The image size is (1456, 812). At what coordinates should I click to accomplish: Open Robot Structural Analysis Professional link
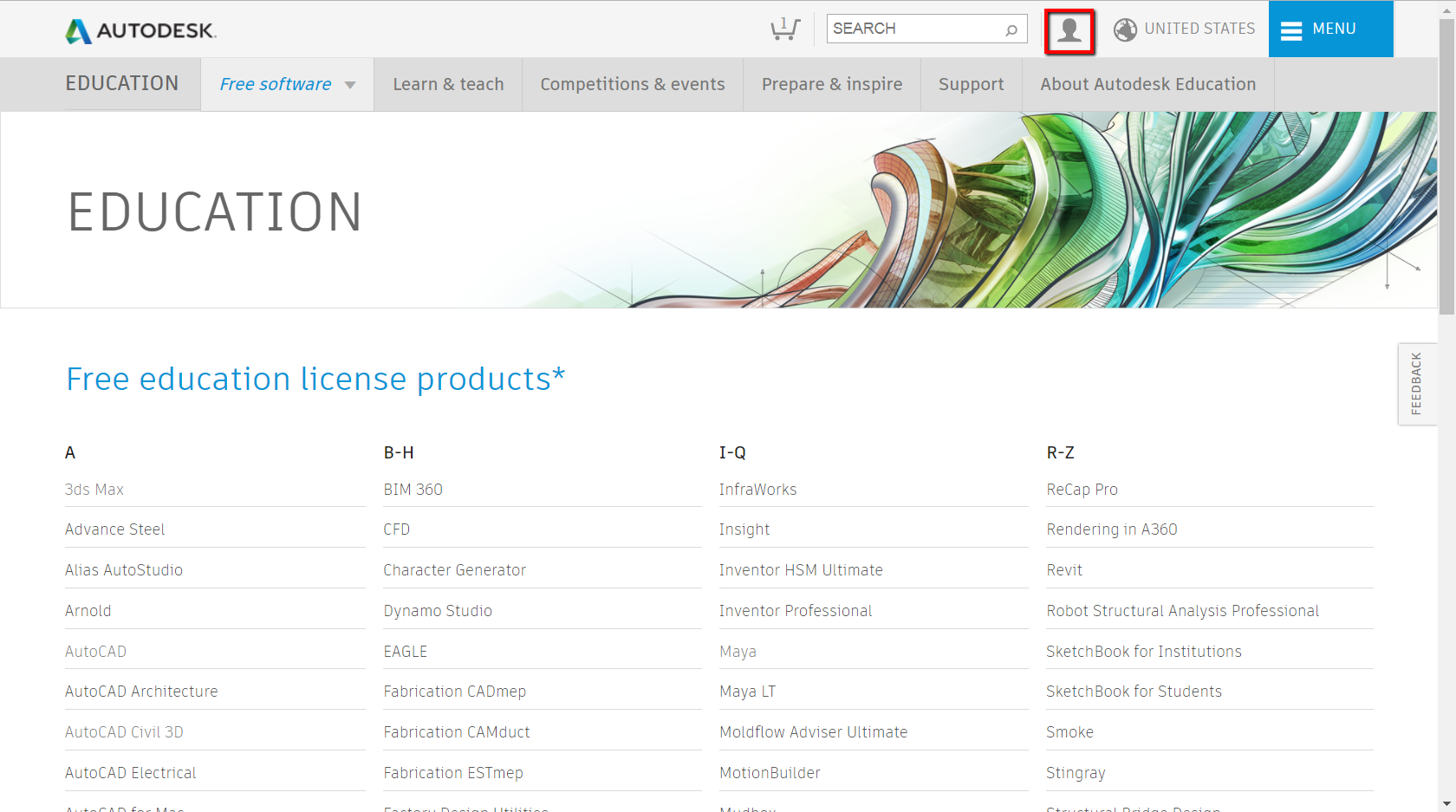tap(1183, 611)
